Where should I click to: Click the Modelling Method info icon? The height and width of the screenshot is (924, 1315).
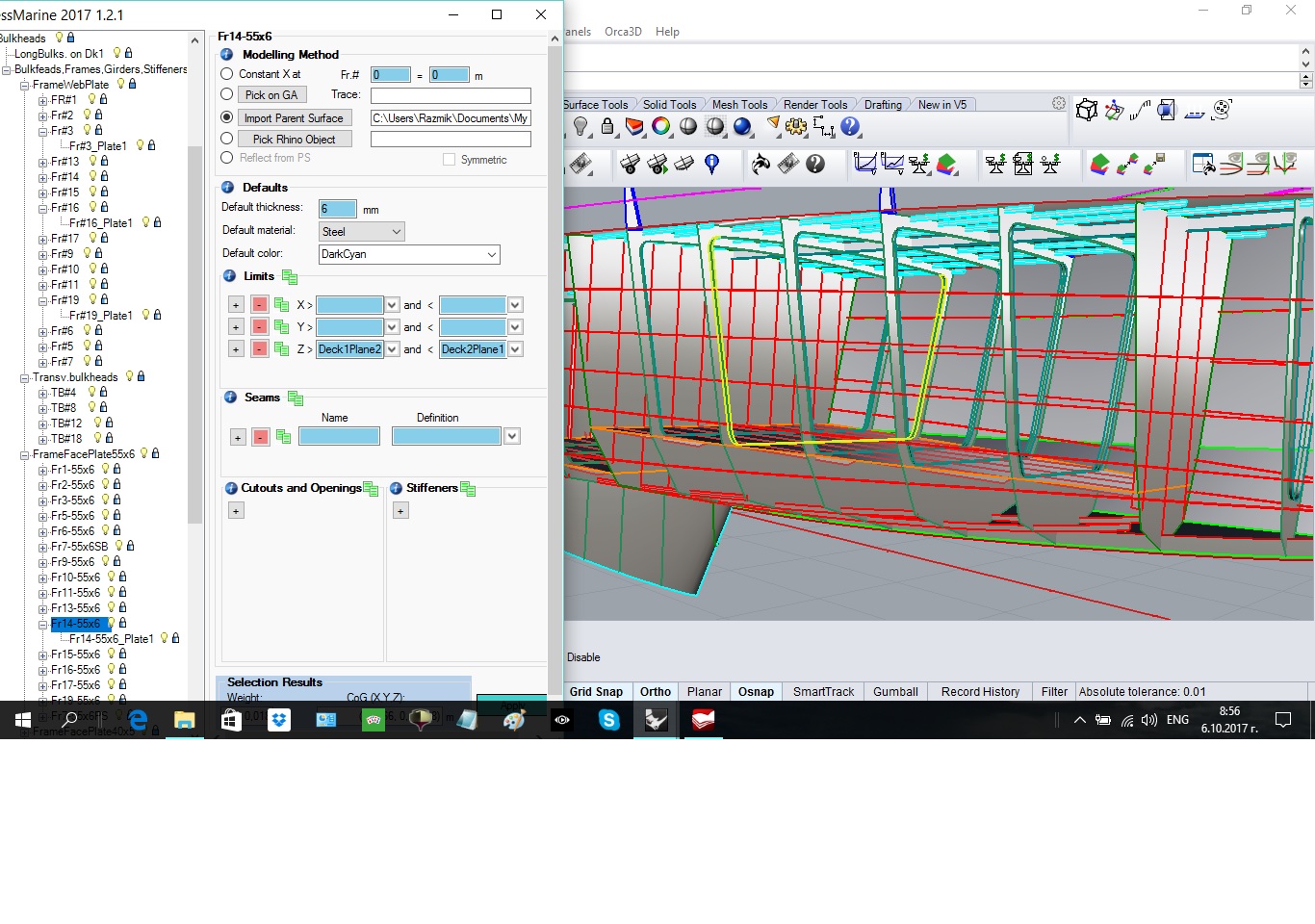[x=227, y=55]
